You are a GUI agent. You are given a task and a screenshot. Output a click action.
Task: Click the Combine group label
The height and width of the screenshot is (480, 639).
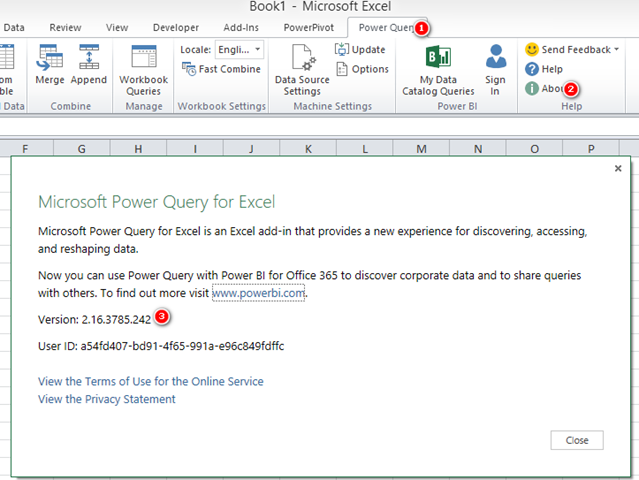[71, 106]
